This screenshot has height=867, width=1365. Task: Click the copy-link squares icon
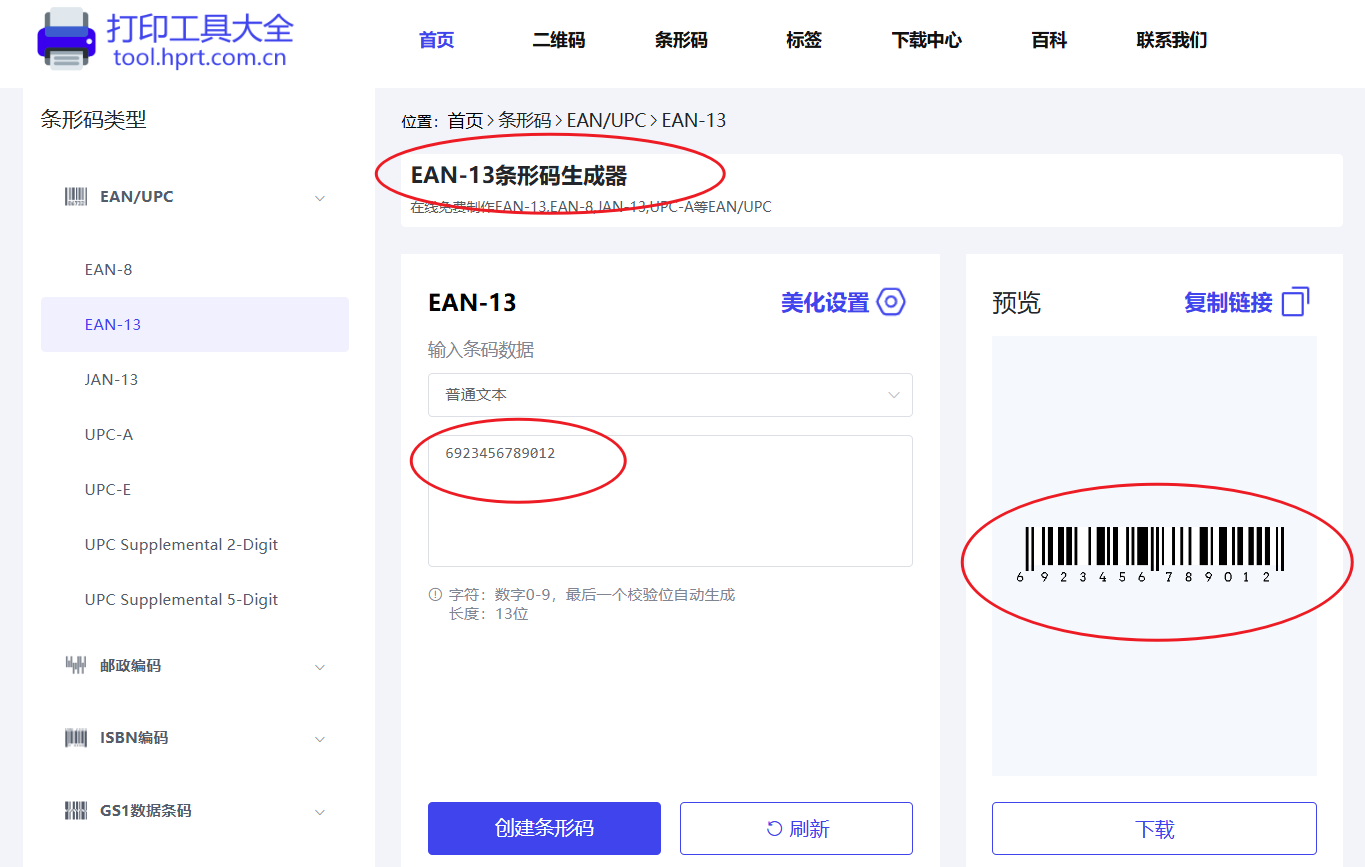[x=1296, y=301]
